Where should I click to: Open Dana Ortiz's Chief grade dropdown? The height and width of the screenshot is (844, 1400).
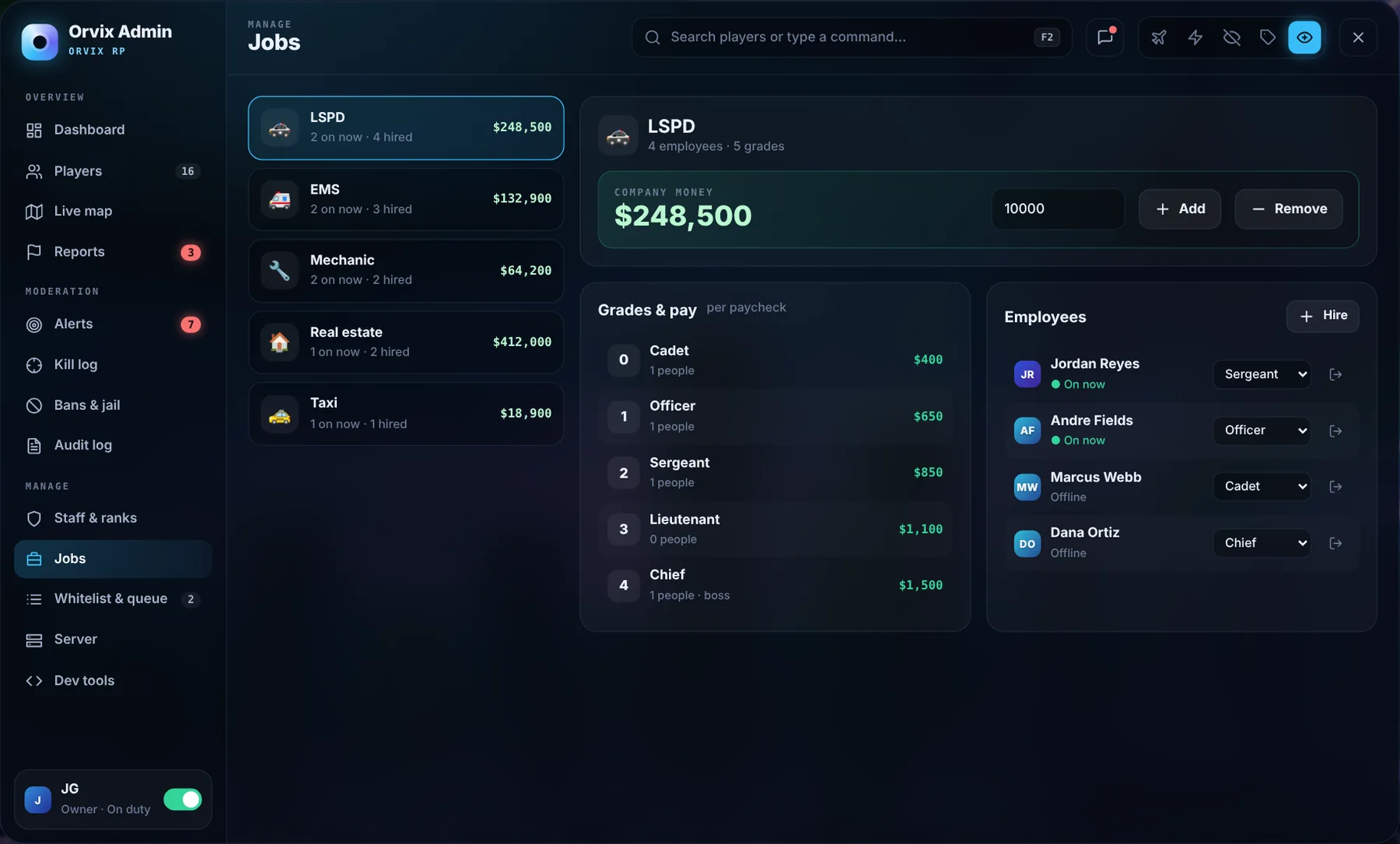click(1262, 543)
